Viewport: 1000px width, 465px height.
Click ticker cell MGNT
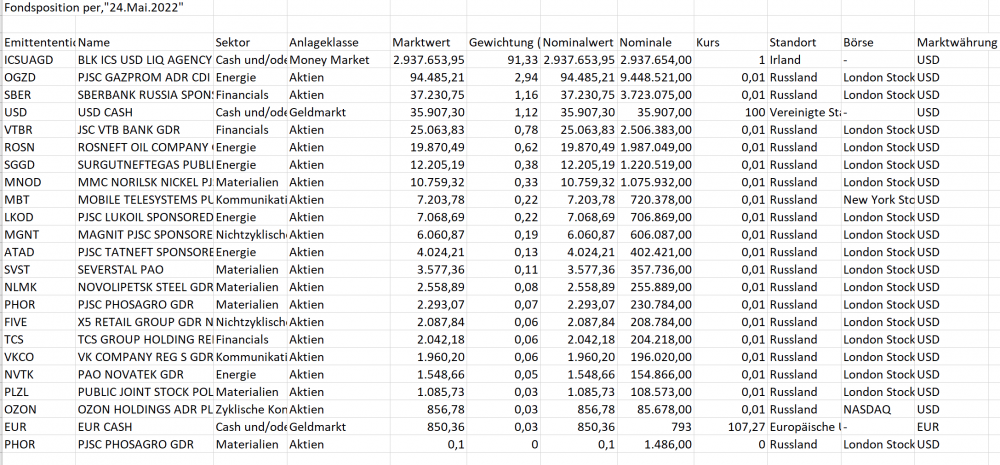pos(39,235)
